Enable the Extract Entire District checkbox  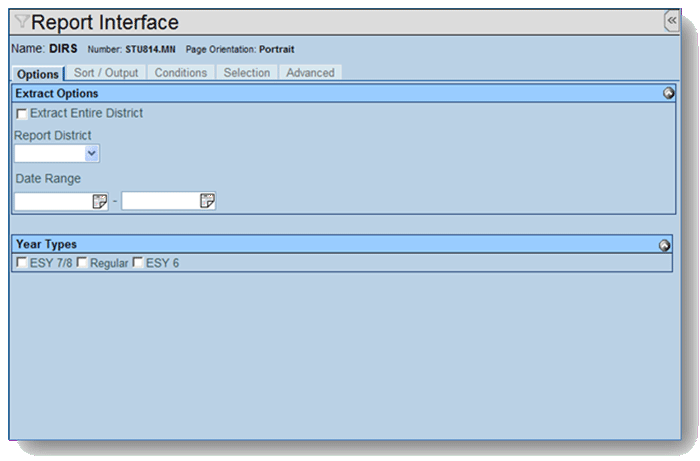[x=22, y=114]
